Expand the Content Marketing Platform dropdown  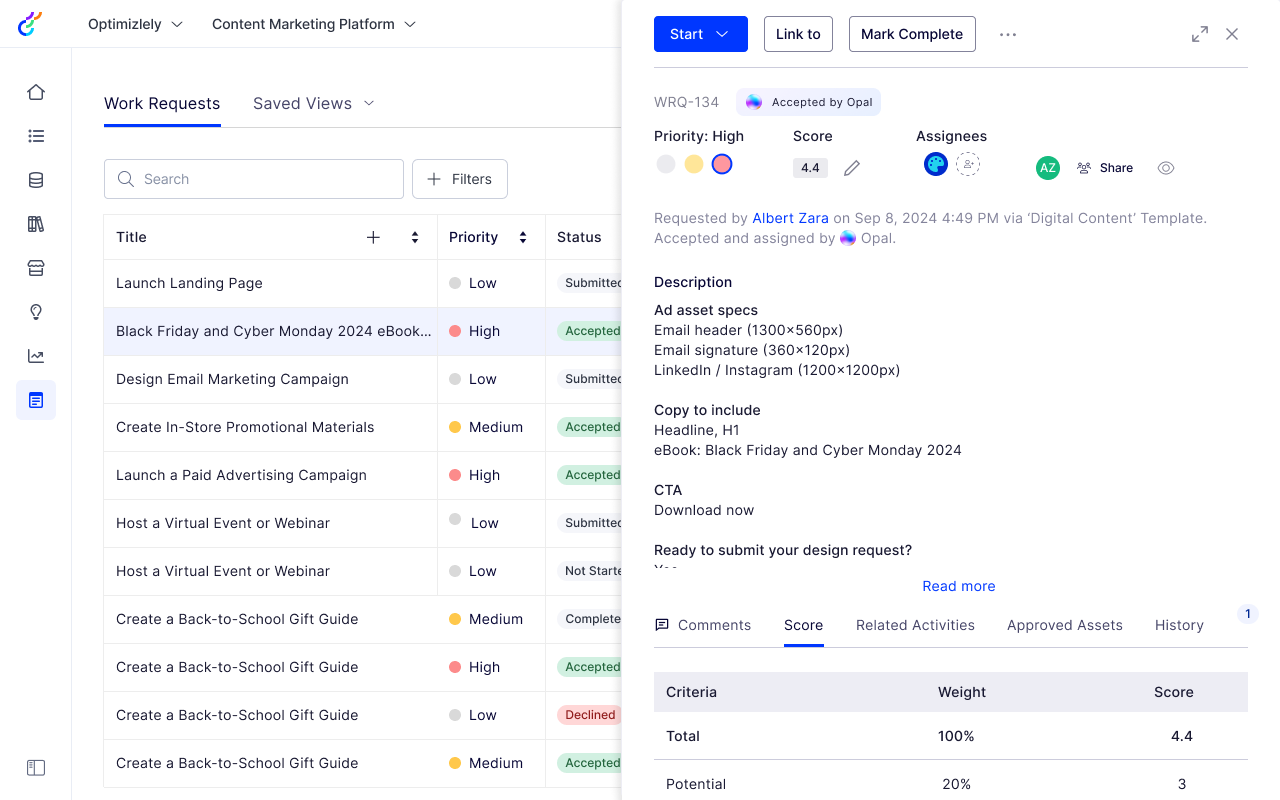pyautogui.click(x=314, y=24)
